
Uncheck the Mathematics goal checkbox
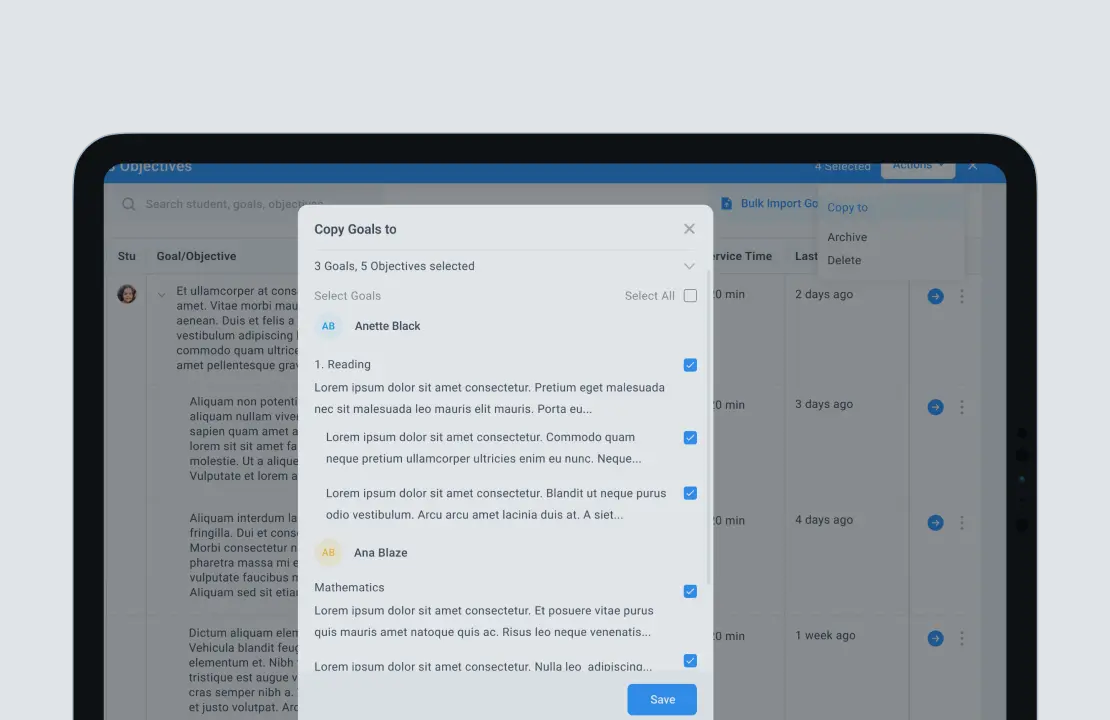690,591
